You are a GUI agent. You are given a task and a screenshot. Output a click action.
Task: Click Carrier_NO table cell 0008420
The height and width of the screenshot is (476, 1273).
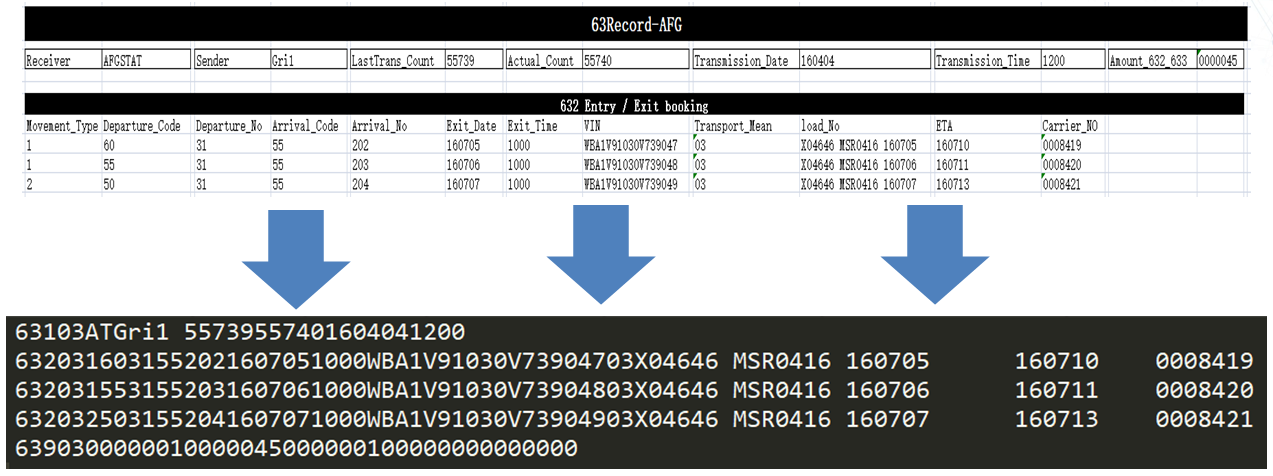[x=1073, y=165]
